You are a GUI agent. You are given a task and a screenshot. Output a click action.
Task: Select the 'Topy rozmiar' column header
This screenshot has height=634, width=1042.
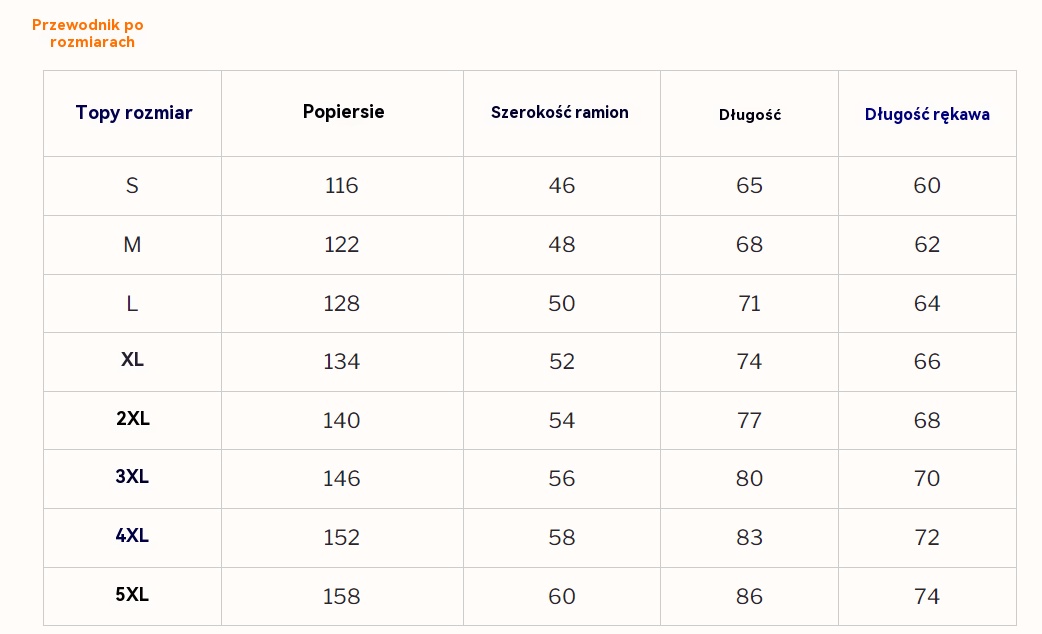coord(133,113)
